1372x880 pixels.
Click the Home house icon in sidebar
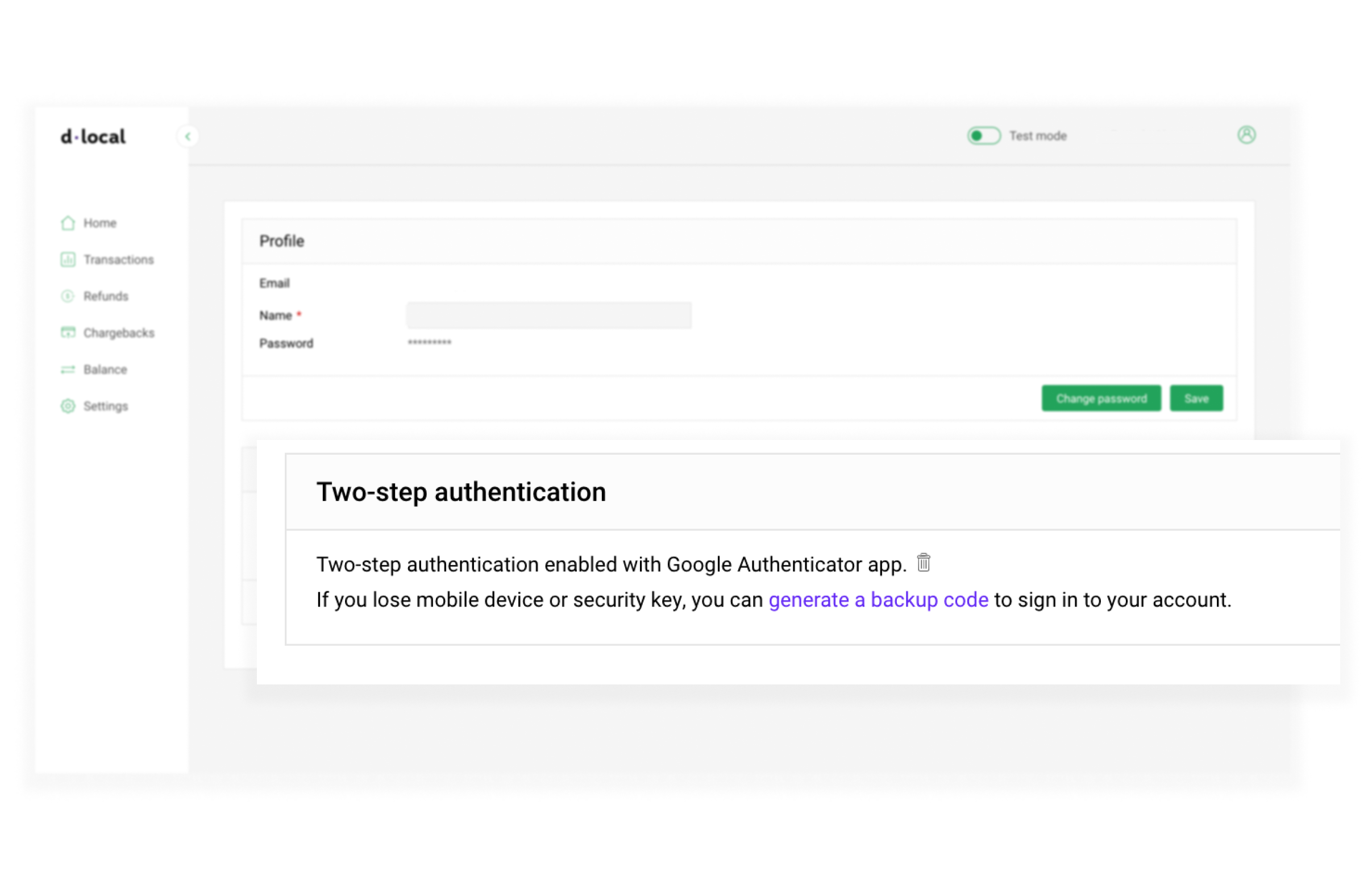point(68,223)
